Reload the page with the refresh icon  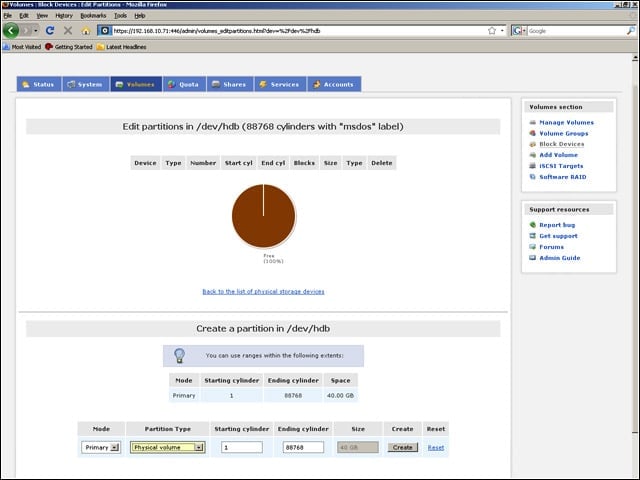pos(50,31)
